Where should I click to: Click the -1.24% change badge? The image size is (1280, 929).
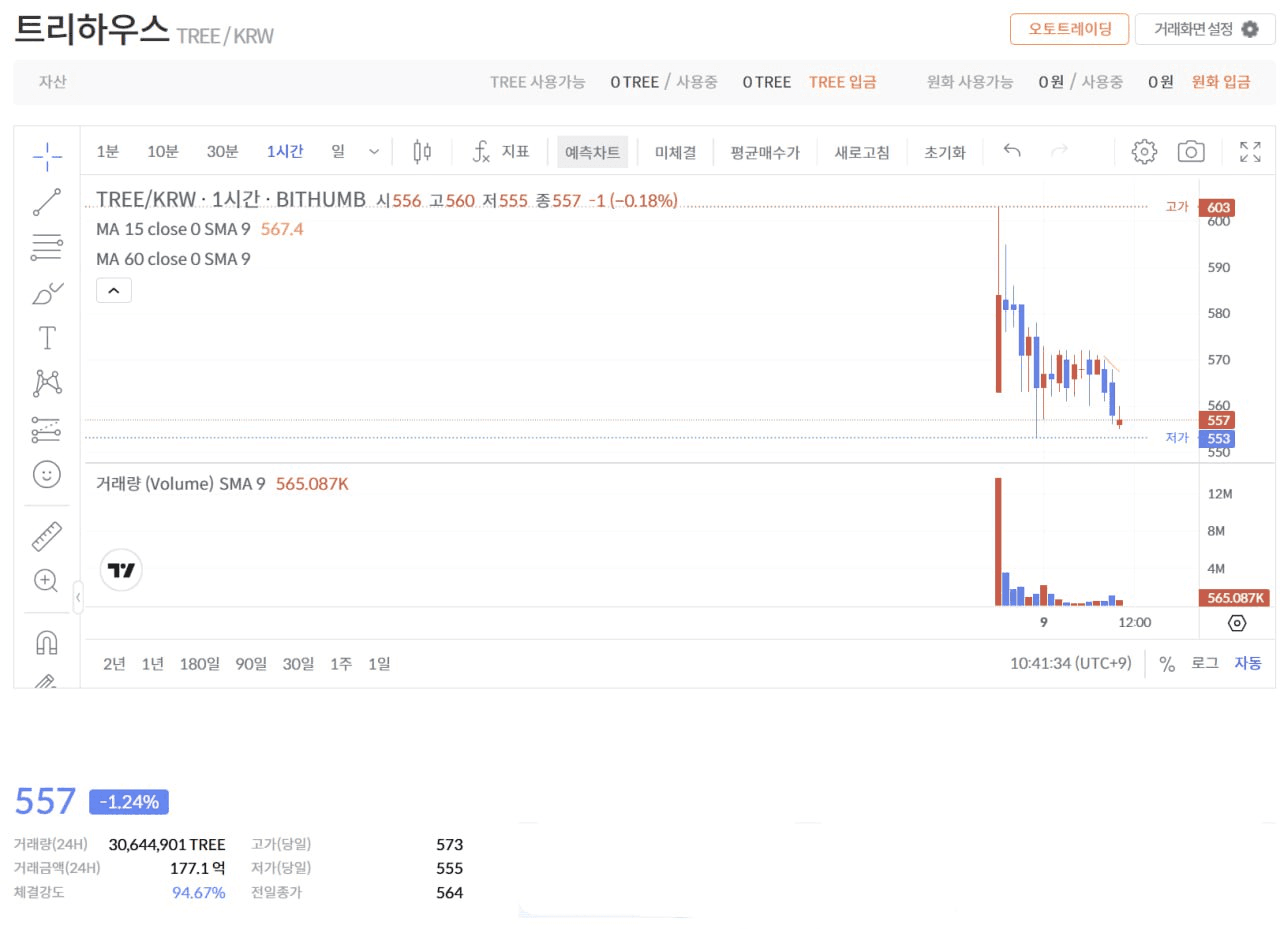point(129,802)
